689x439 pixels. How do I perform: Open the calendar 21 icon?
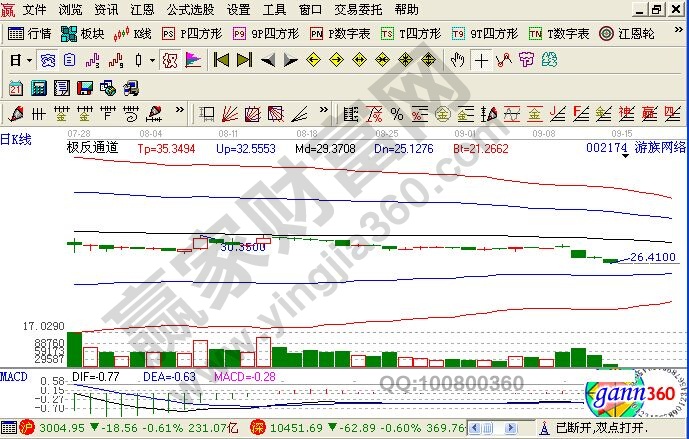point(16,88)
